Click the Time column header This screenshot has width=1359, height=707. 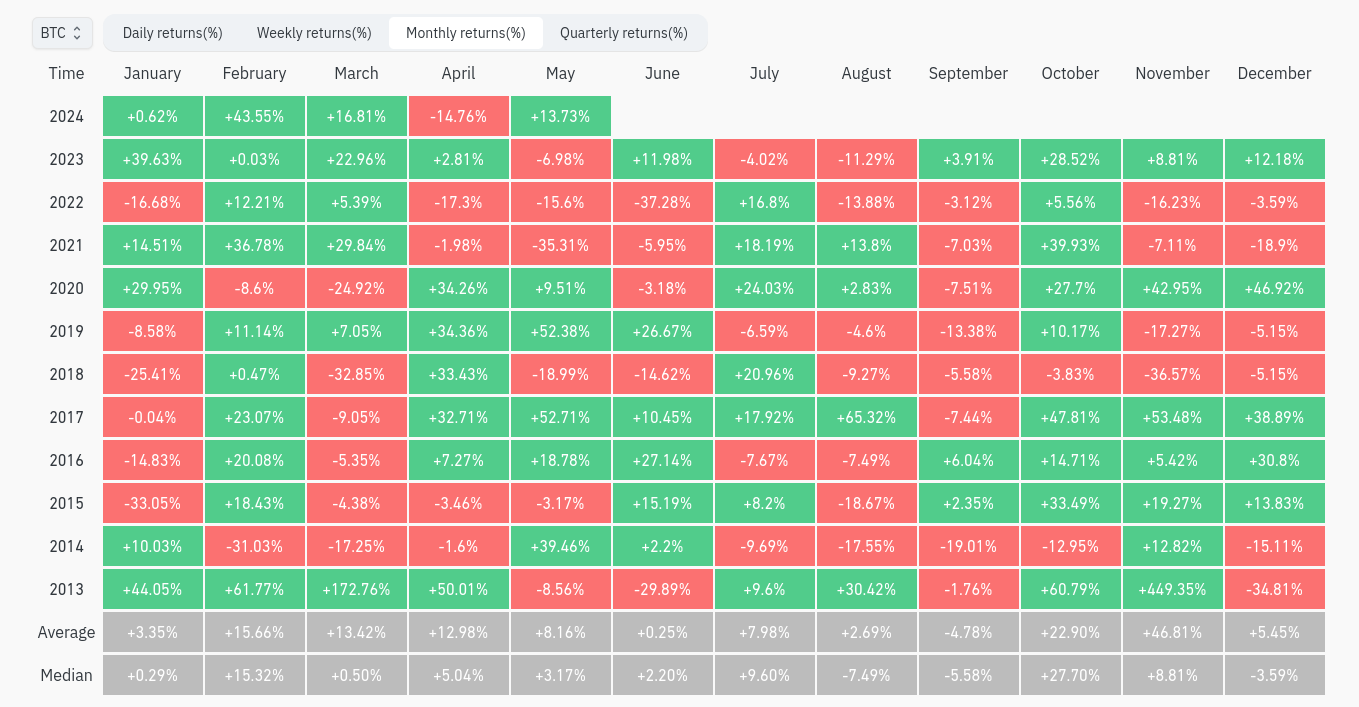tap(67, 73)
